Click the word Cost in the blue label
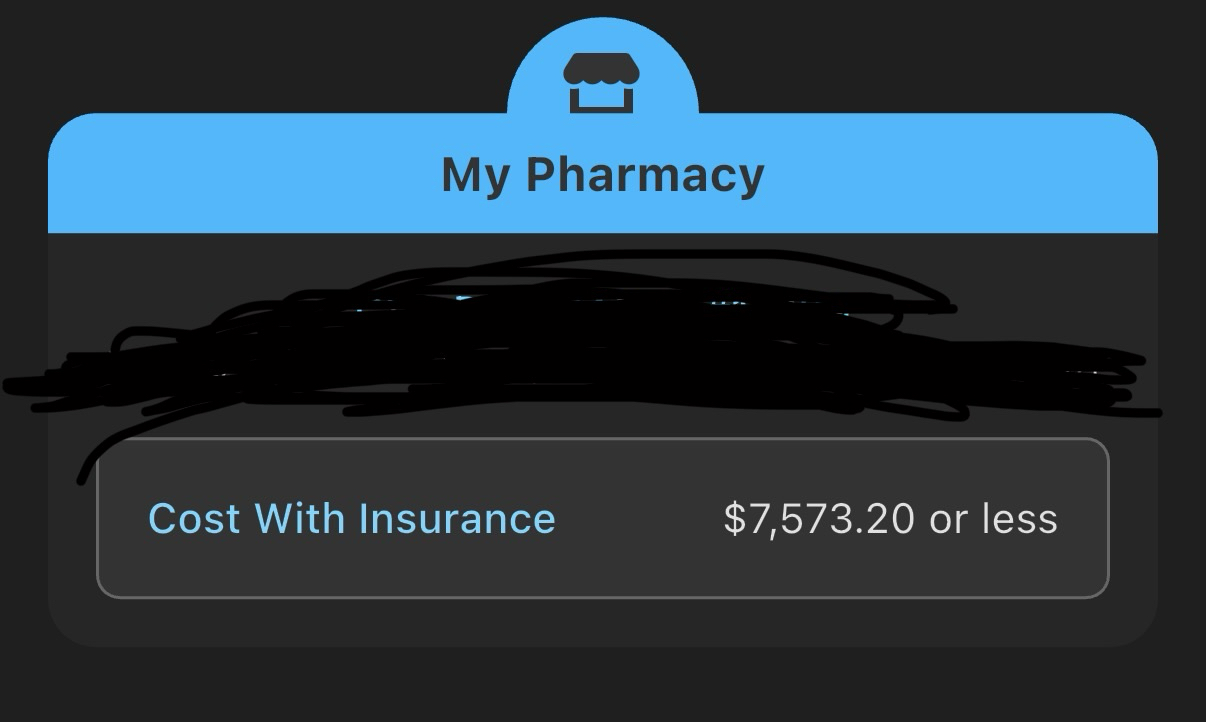Viewport: 1206px width, 722px height. pos(194,519)
